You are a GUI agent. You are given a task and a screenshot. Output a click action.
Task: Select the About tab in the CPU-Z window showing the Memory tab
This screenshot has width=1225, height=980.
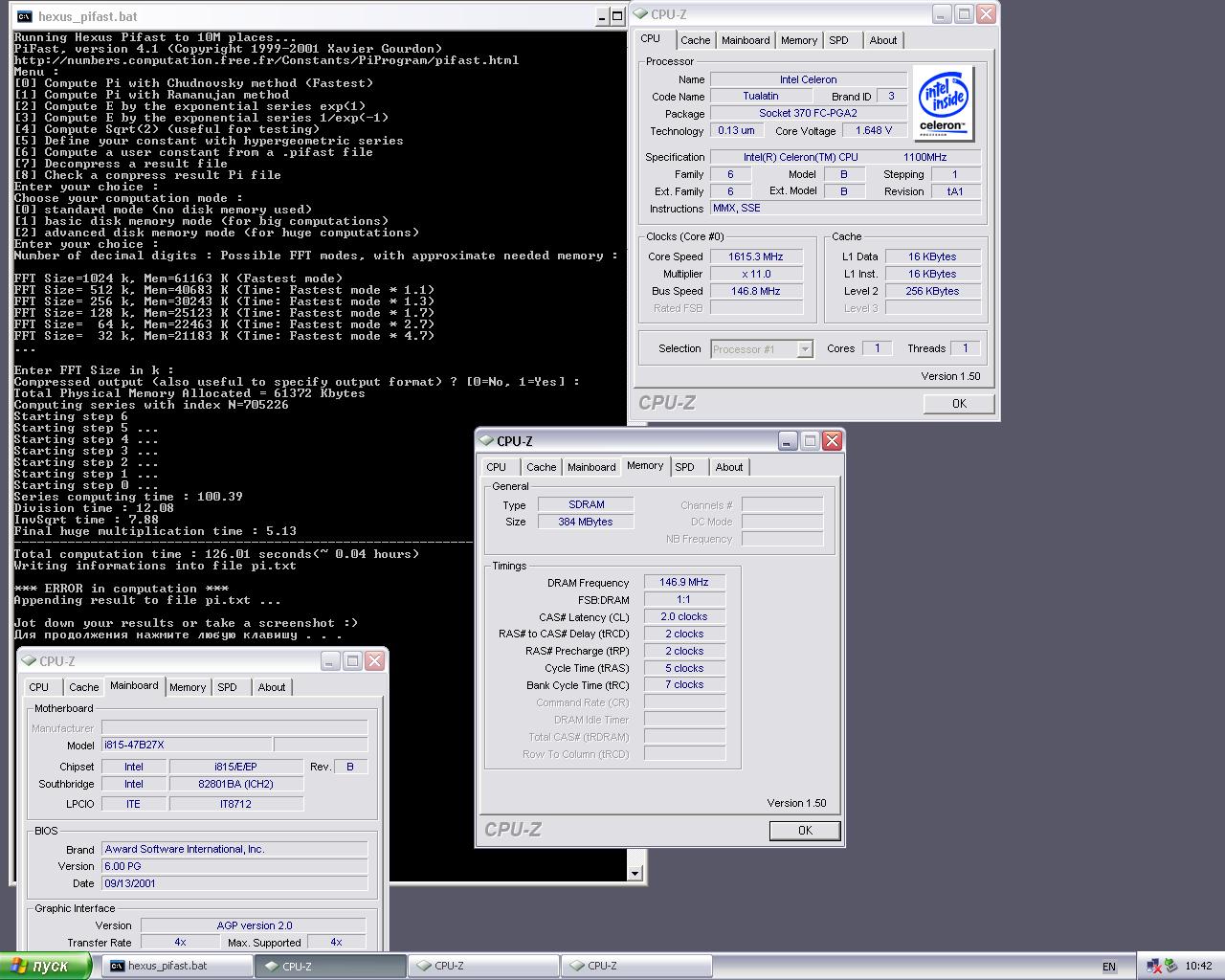click(x=729, y=467)
